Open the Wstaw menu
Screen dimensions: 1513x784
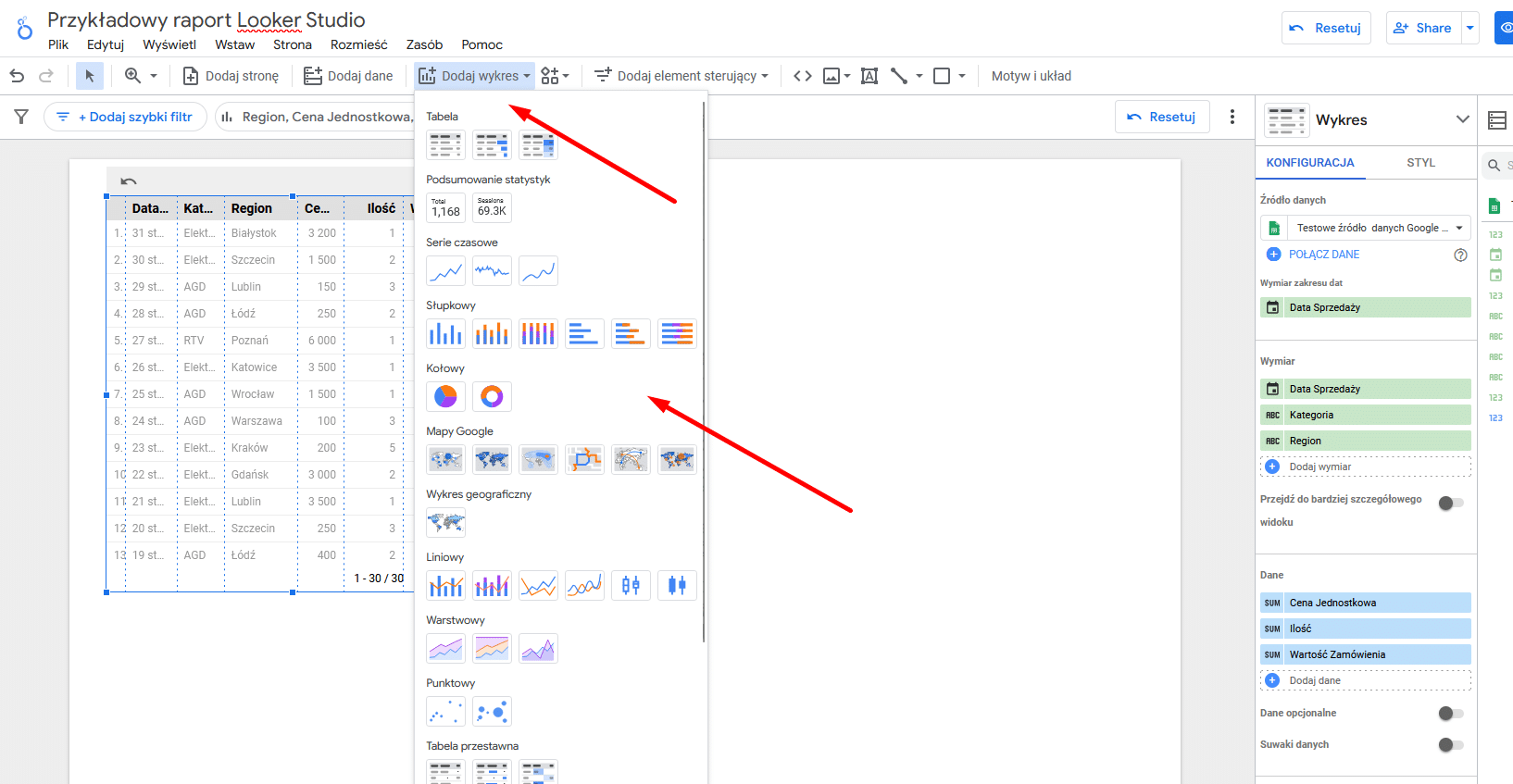click(x=235, y=44)
